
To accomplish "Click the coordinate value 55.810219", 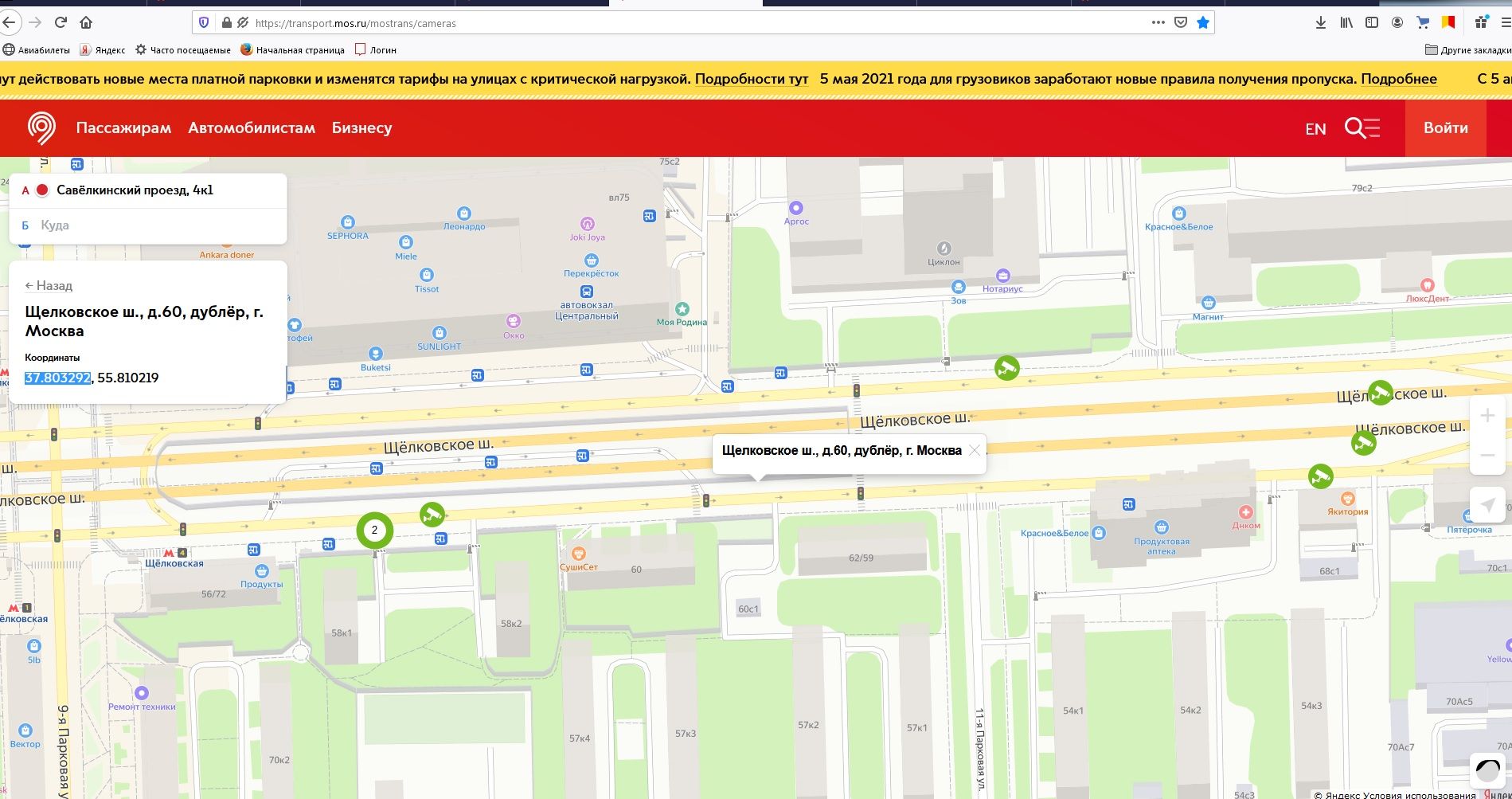I will [x=128, y=378].
